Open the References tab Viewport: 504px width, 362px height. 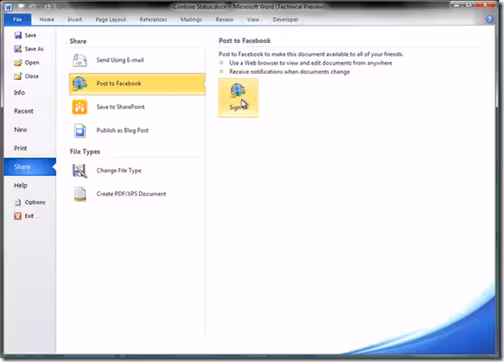[x=153, y=20]
